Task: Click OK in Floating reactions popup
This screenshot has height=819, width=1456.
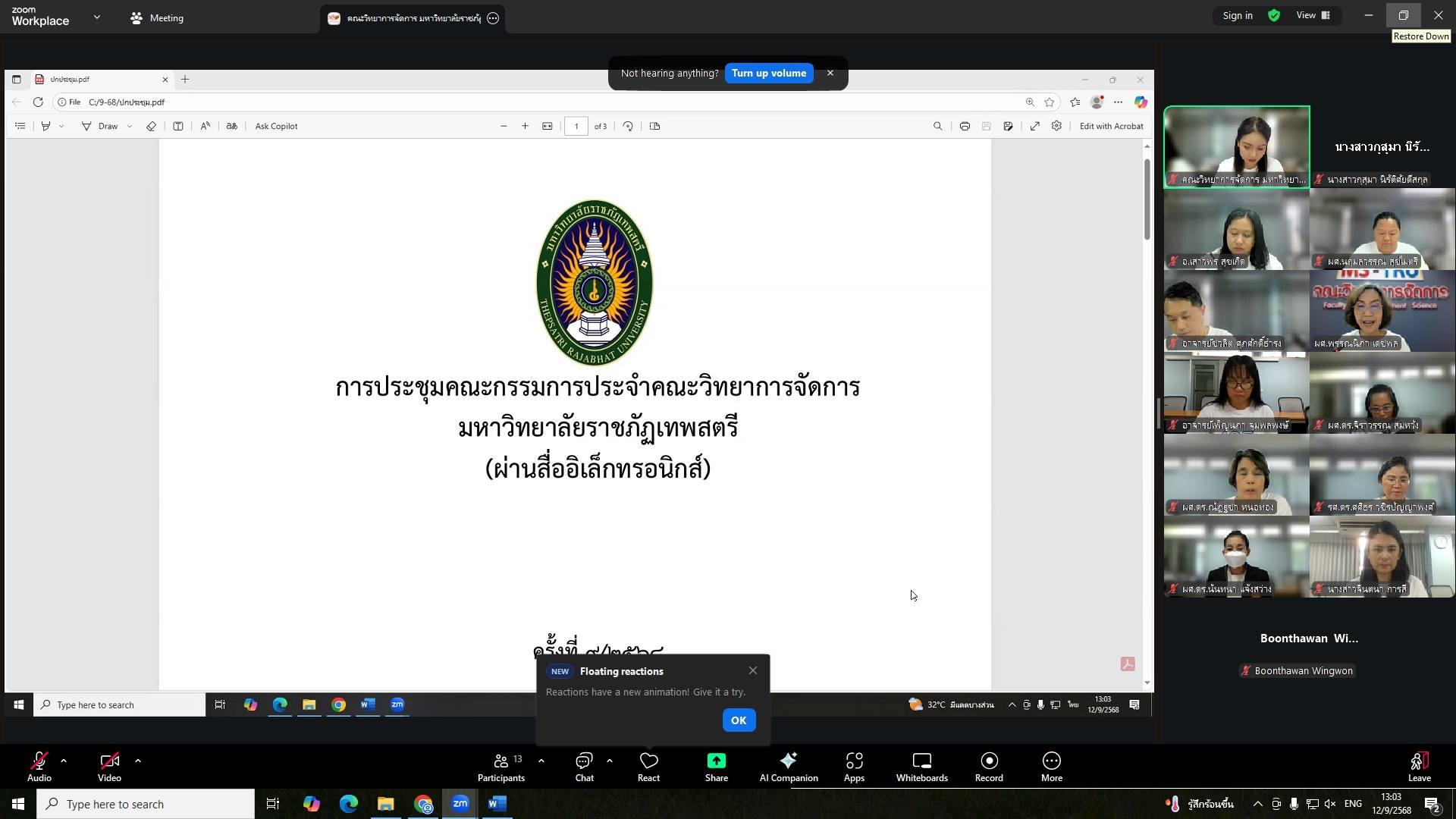Action: 739,720
